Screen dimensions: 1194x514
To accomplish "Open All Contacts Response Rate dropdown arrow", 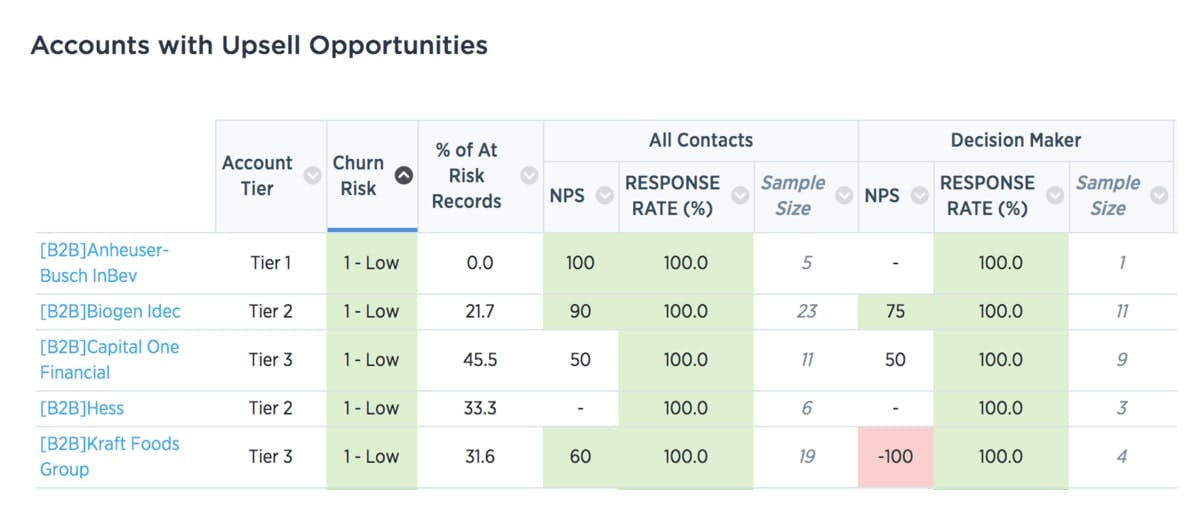I will pyautogui.click(x=740, y=196).
